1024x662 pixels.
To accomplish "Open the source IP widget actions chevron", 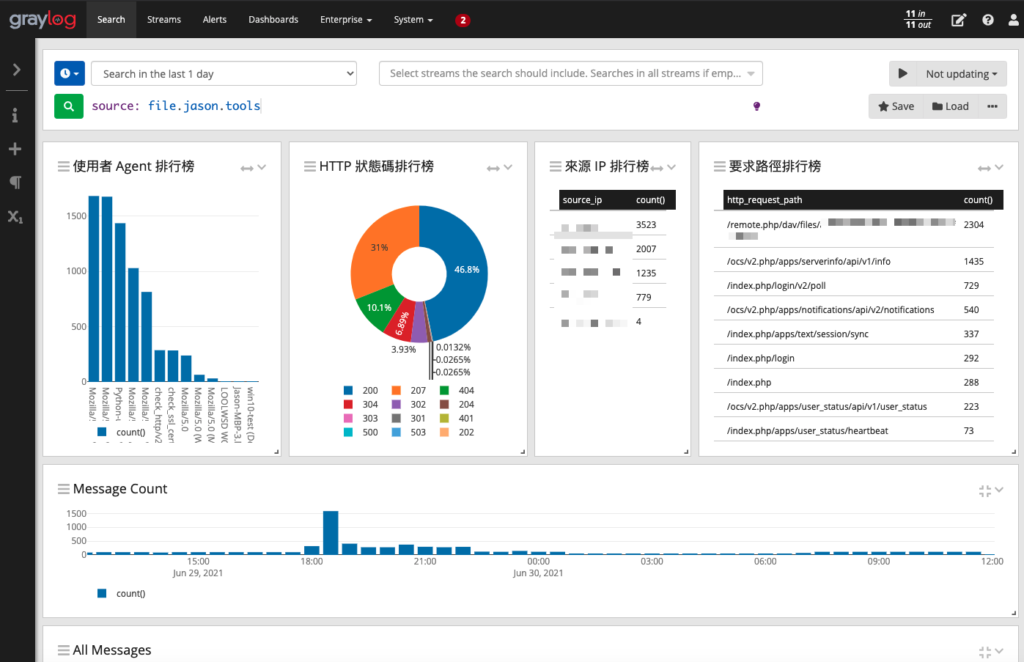I will [x=671, y=168].
